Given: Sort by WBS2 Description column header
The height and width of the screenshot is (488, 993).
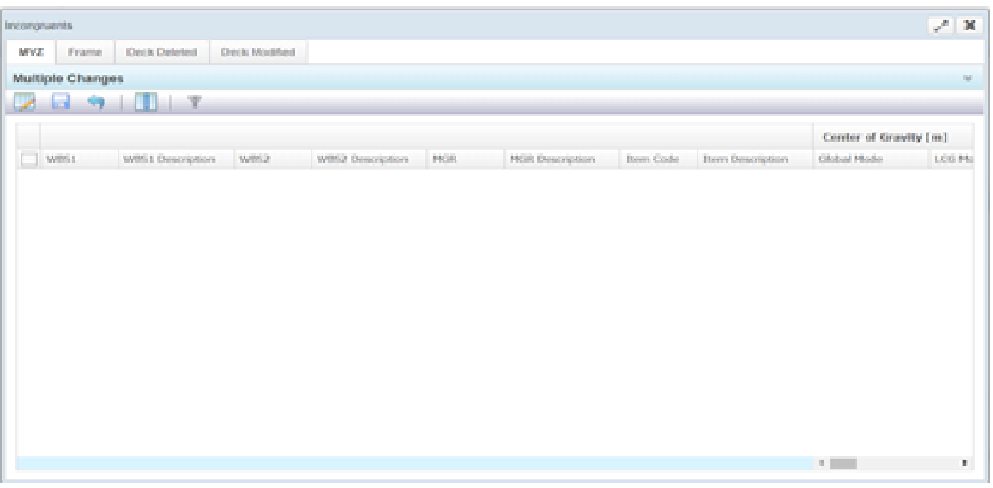Looking at the screenshot, I should coord(369,160).
